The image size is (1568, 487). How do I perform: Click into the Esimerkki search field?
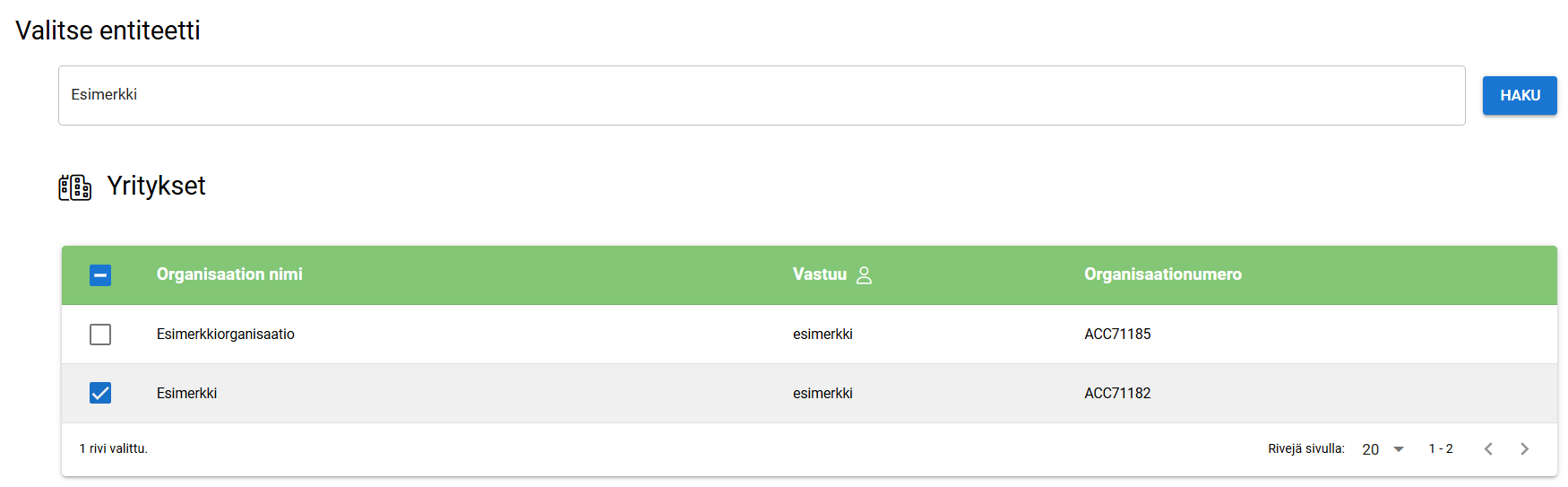coord(762,95)
